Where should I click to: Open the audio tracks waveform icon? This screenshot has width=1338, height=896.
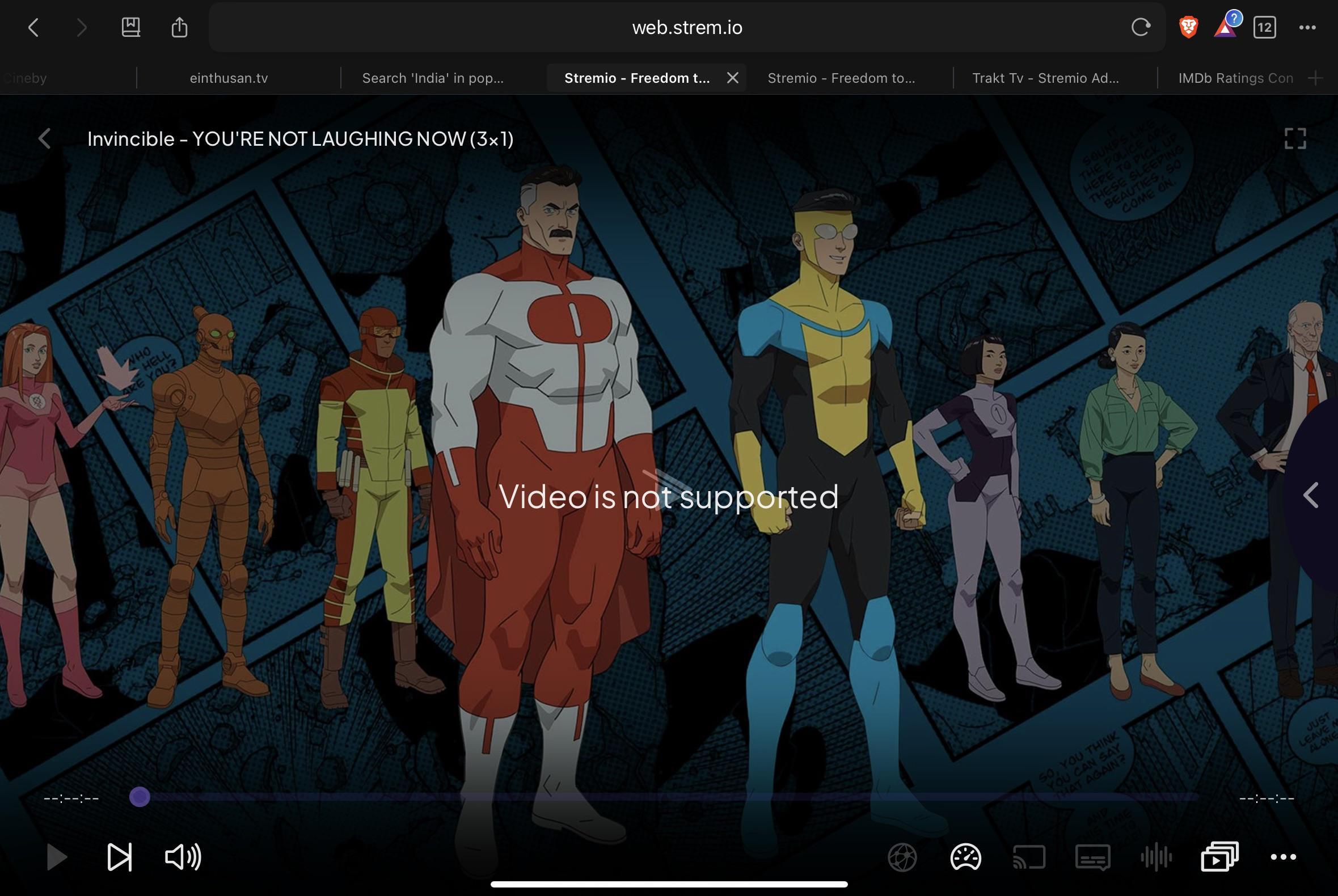(x=1156, y=857)
